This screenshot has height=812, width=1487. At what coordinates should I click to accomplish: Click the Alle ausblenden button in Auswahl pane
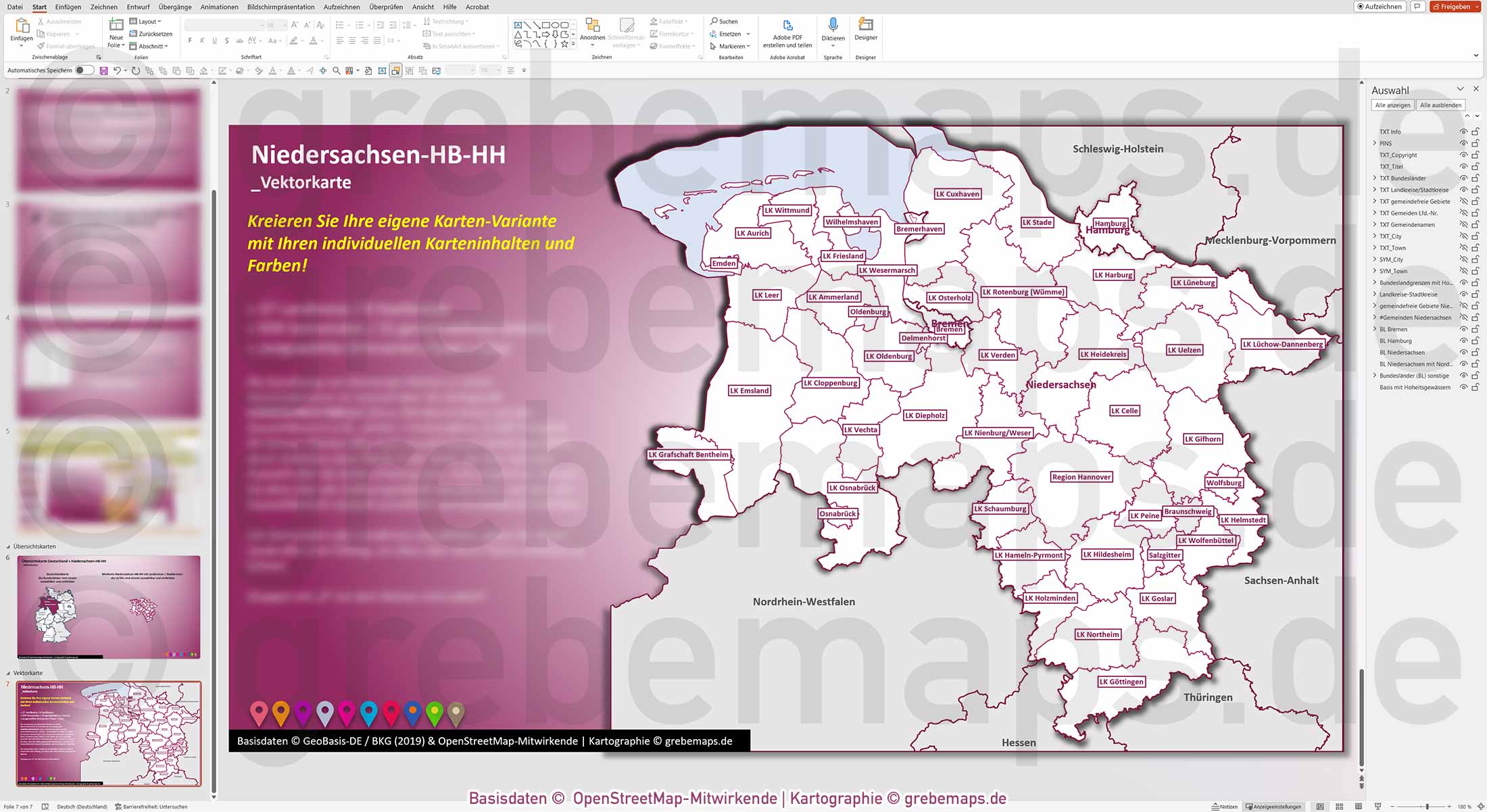(1440, 105)
